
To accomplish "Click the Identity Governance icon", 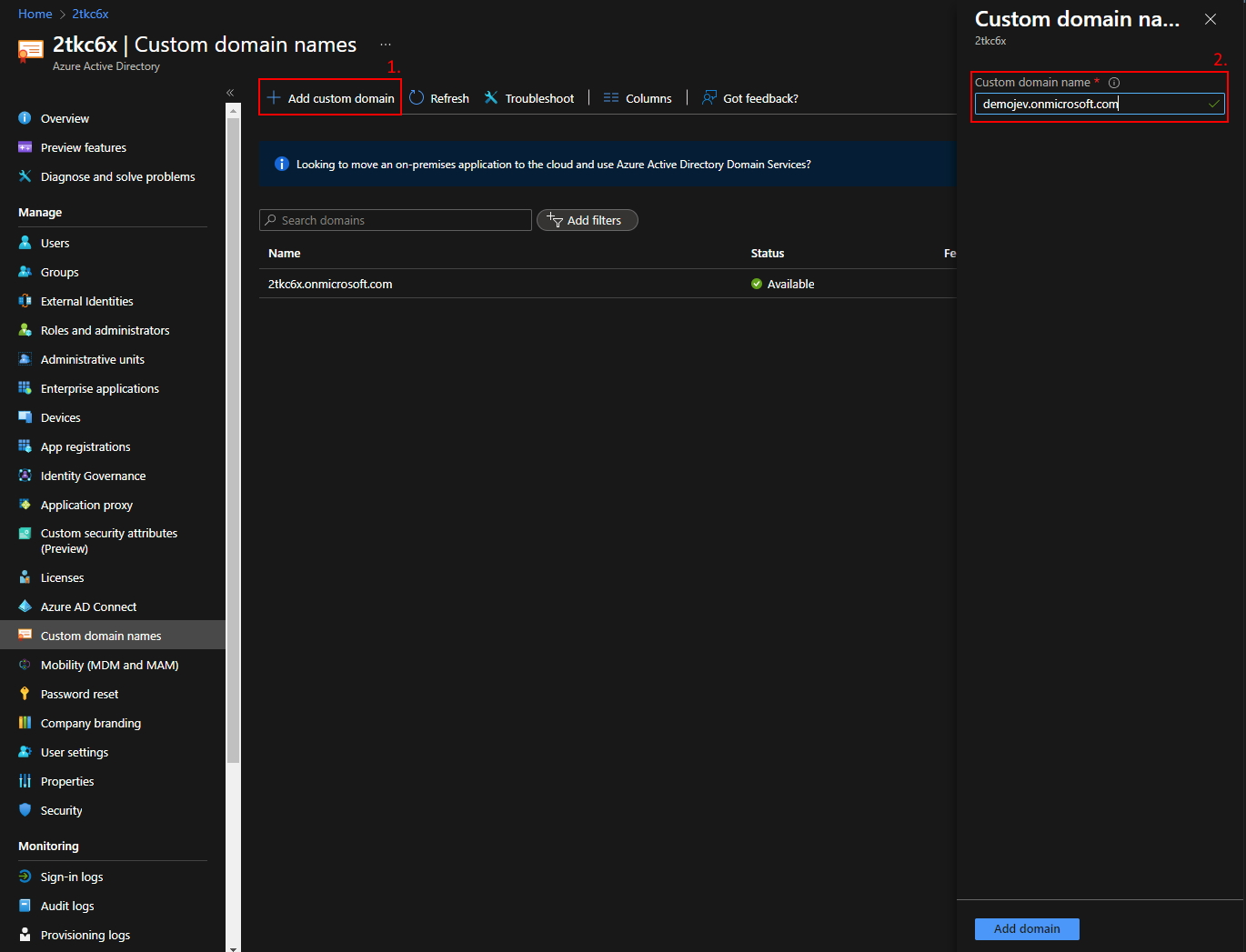I will point(25,476).
